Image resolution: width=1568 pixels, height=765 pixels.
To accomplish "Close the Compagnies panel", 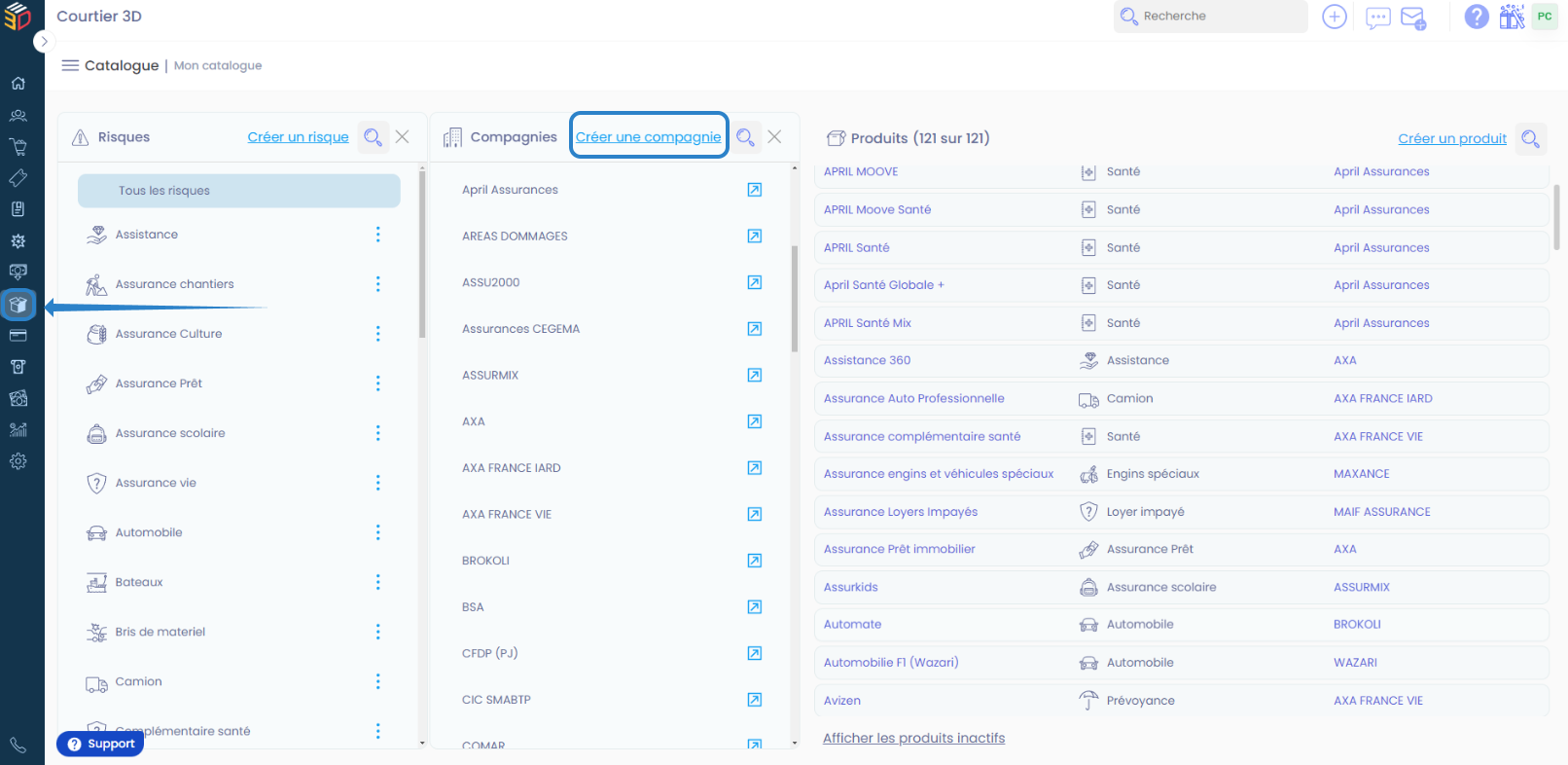I will click(x=774, y=137).
